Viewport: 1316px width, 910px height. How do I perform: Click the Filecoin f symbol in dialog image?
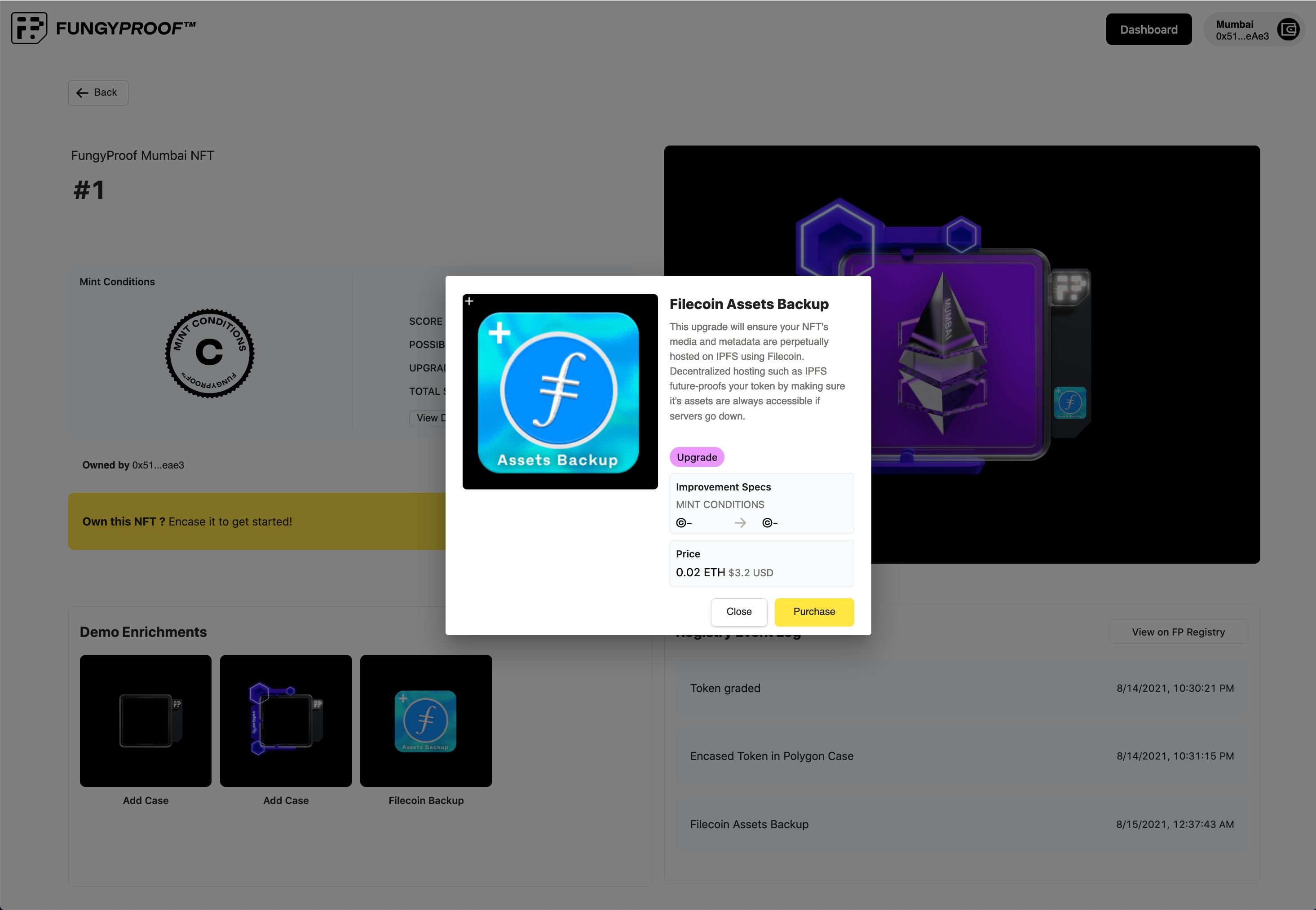(559, 389)
